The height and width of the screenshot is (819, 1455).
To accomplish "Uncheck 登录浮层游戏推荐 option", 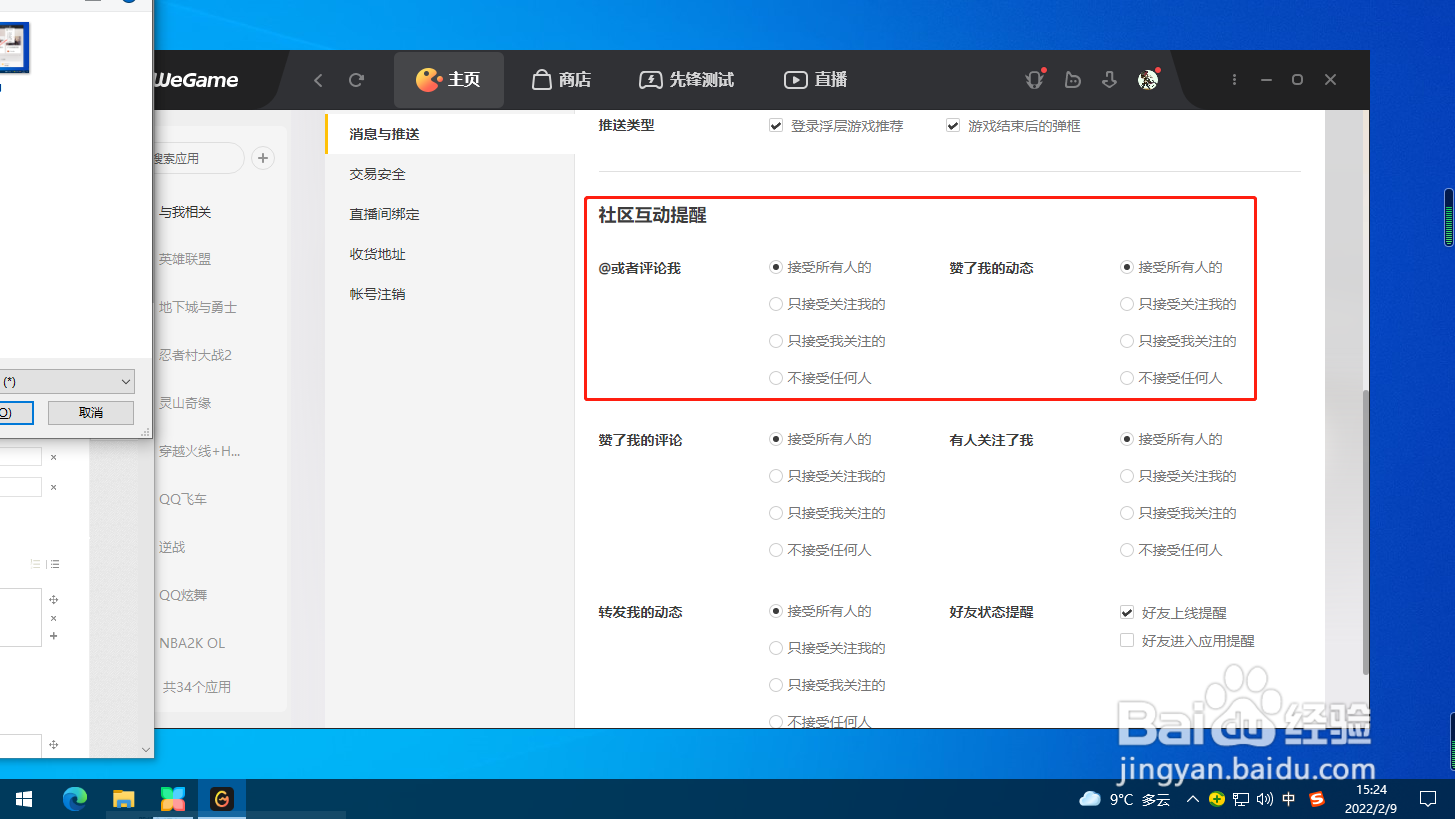I will (x=776, y=125).
